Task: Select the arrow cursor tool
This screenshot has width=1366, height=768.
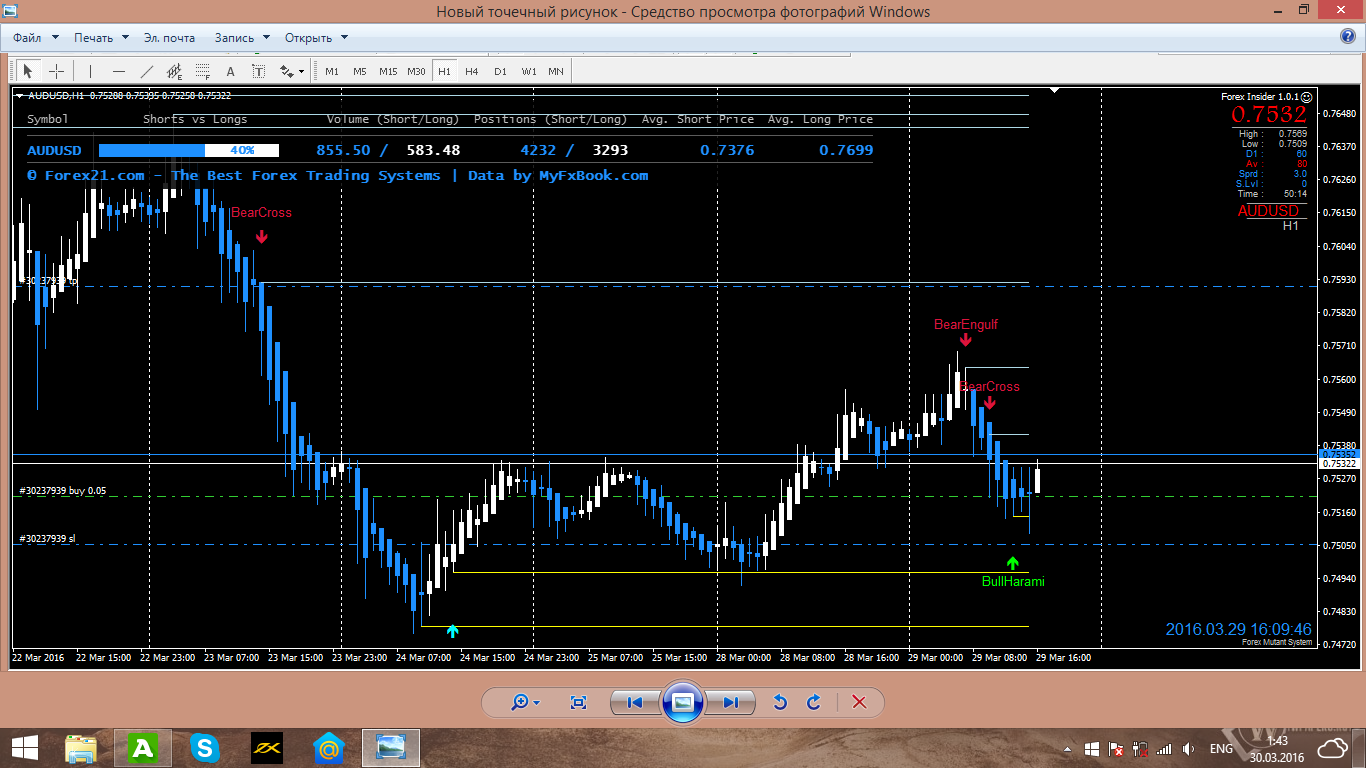Action: coord(28,71)
